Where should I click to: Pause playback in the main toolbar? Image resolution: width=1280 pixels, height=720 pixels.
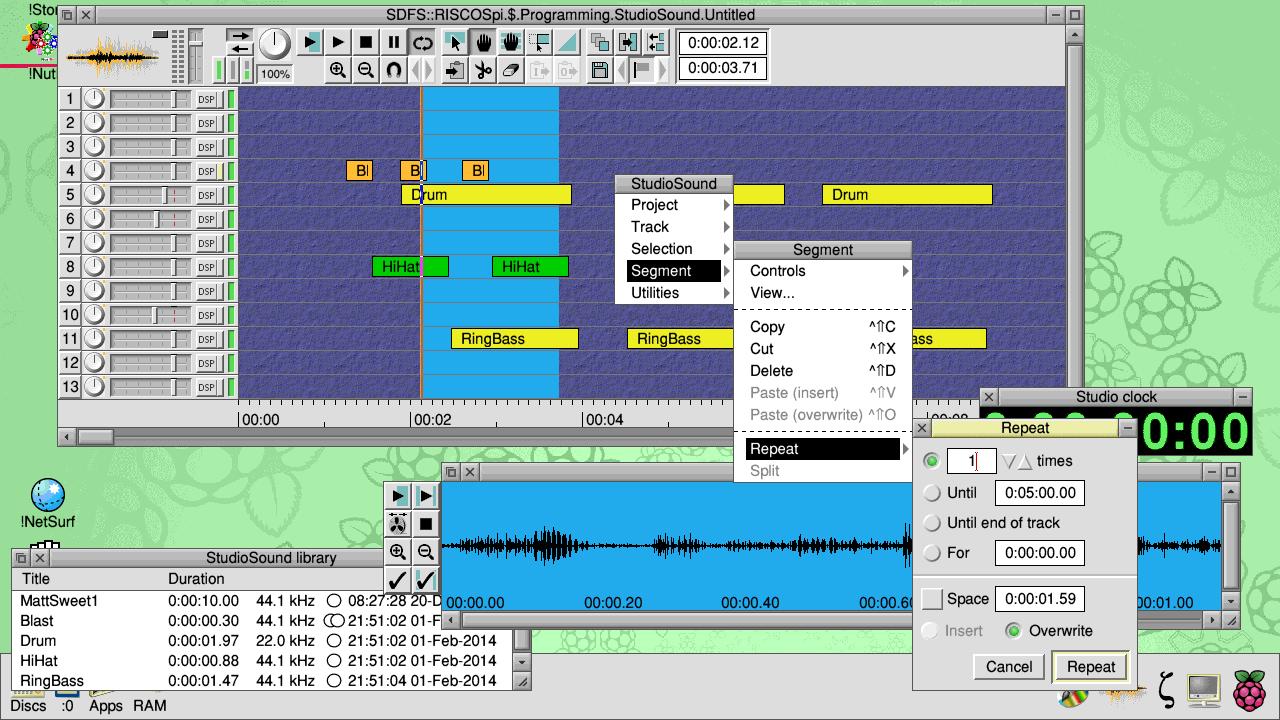[x=394, y=42]
